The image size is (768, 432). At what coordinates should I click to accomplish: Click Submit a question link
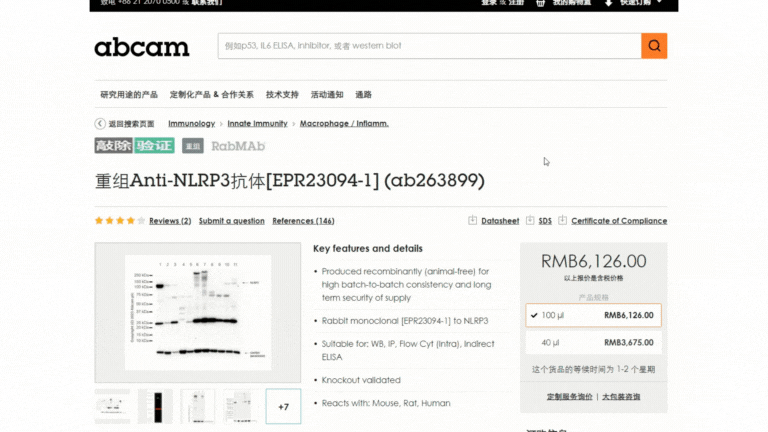coord(232,221)
